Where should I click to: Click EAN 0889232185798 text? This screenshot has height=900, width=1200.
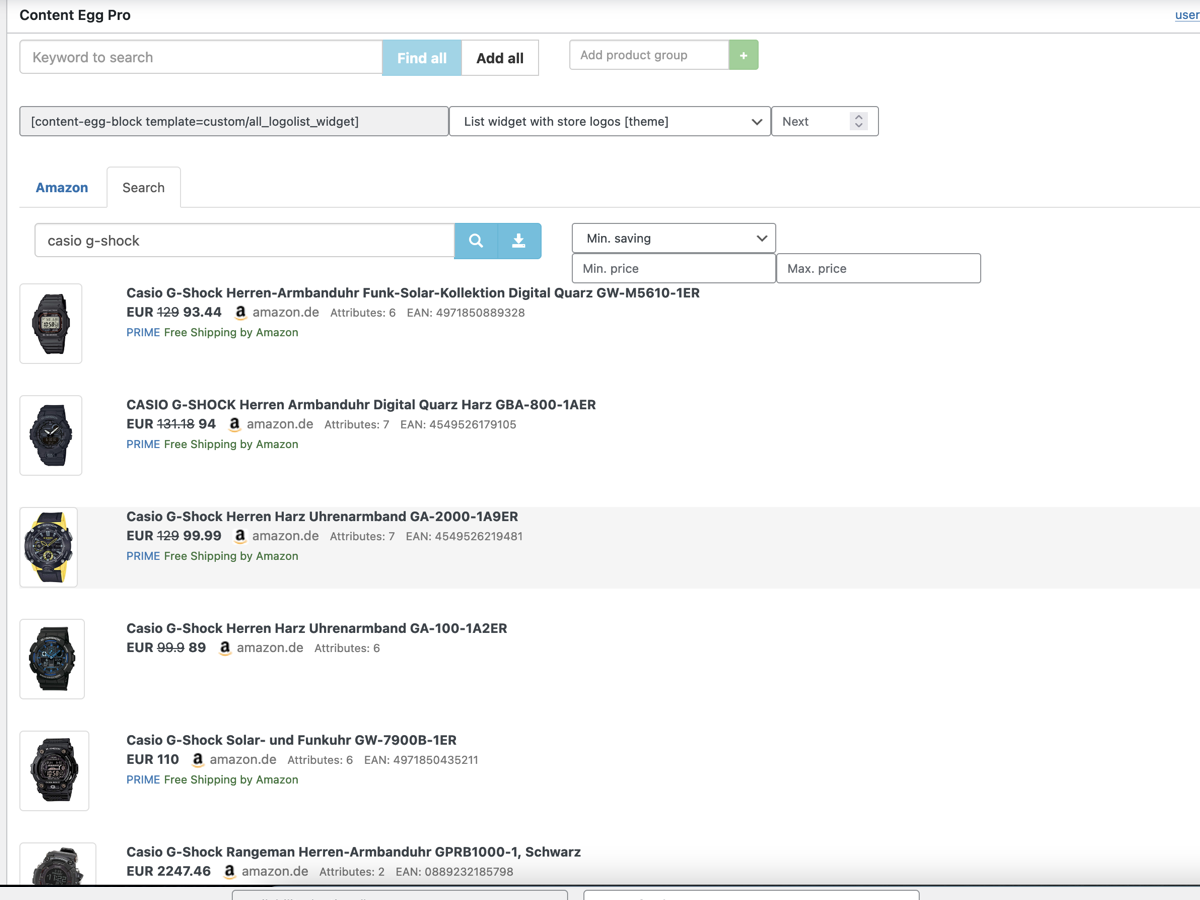(x=454, y=872)
